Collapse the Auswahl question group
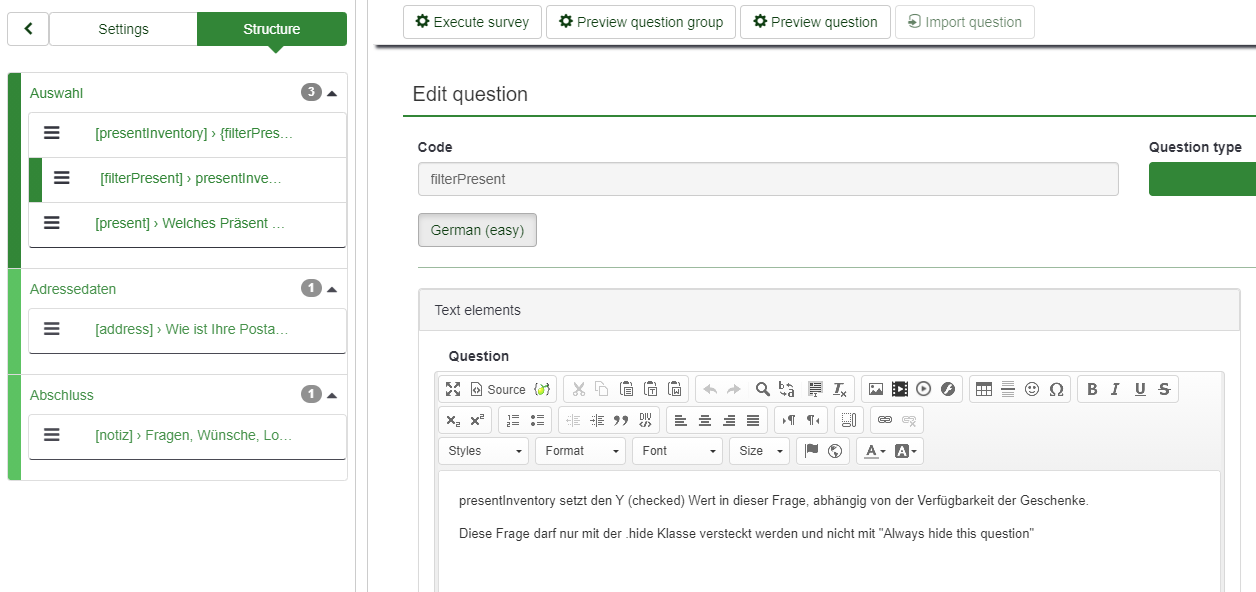The height and width of the screenshot is (592, 1256). click(x=332, y=93)
